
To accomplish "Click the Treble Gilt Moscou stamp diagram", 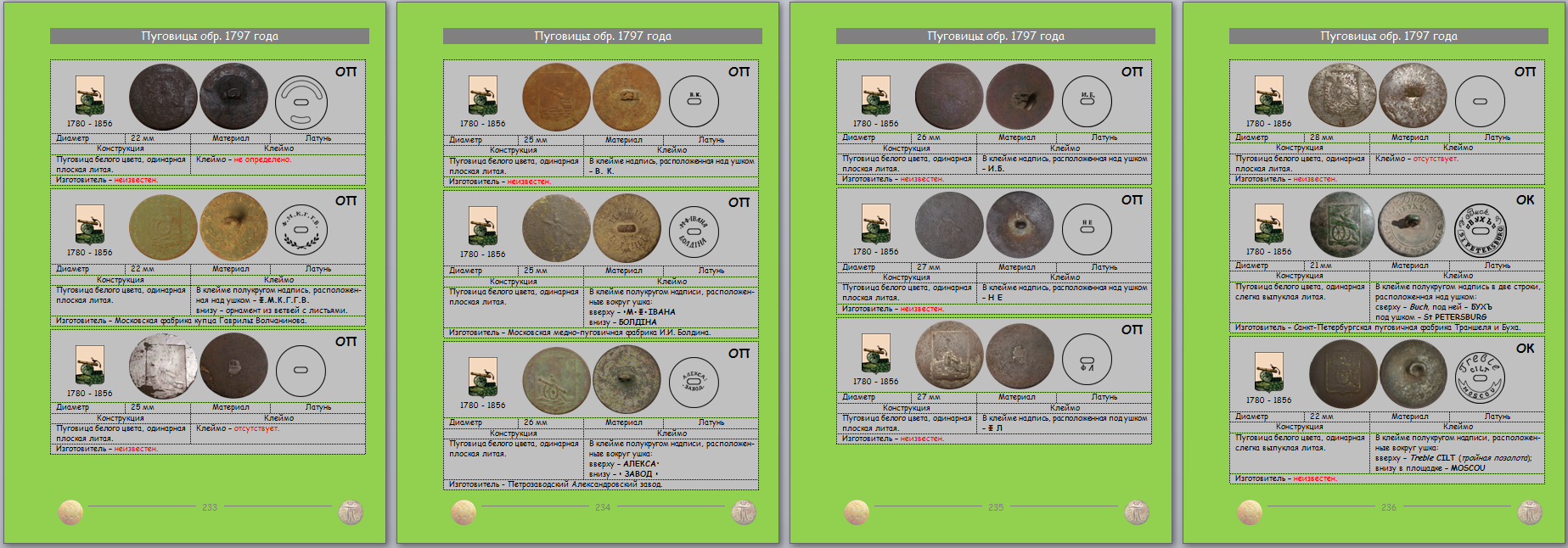I will 1480,377.
